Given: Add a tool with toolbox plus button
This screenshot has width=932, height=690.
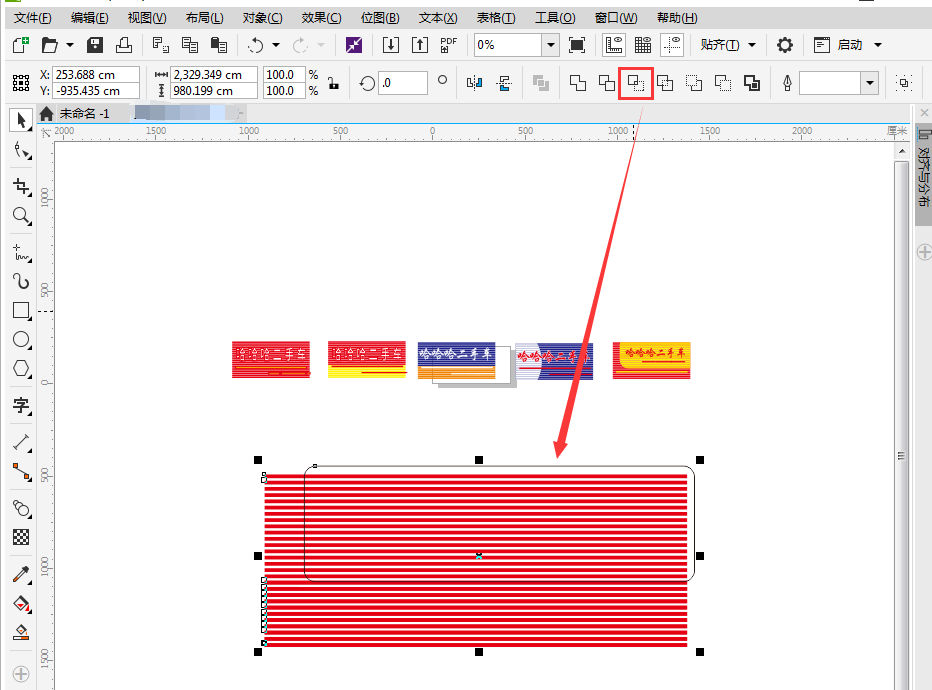Looking at the screenshot, I should tap(21, 674).
